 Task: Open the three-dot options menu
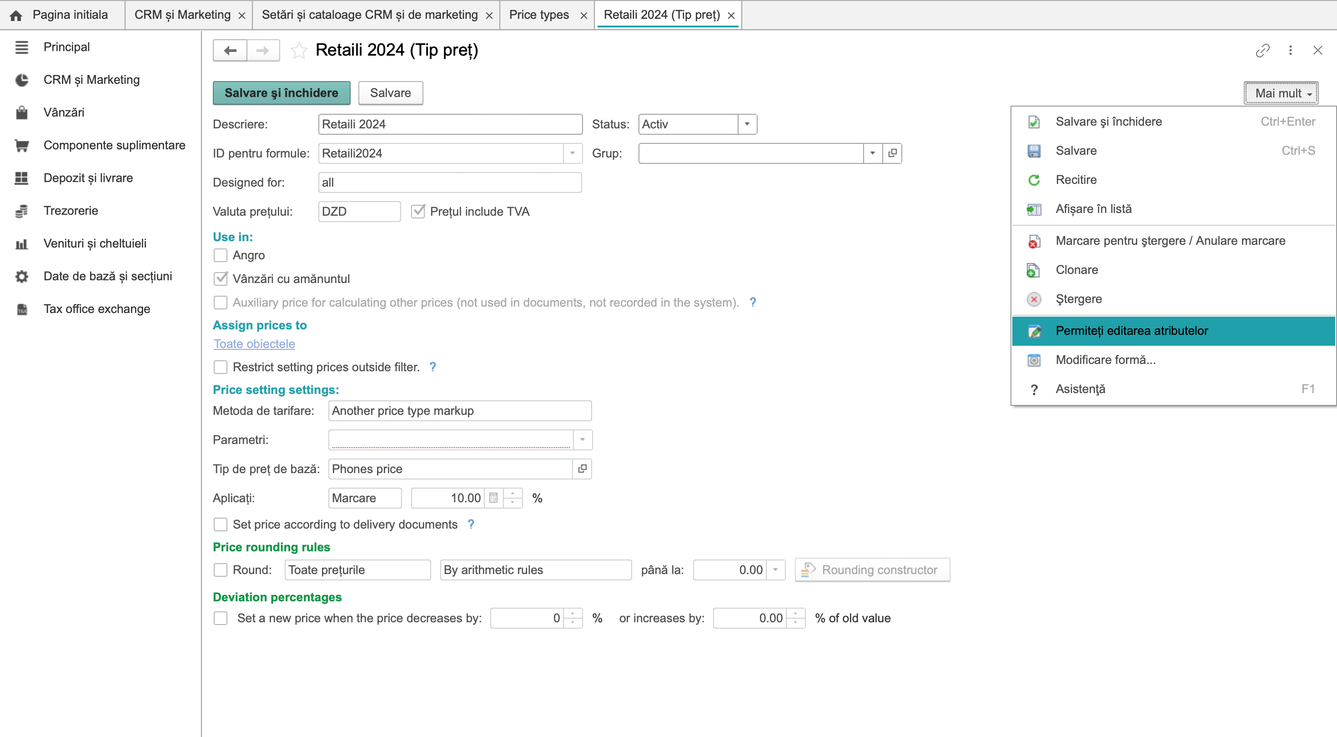coord(1291,50)
